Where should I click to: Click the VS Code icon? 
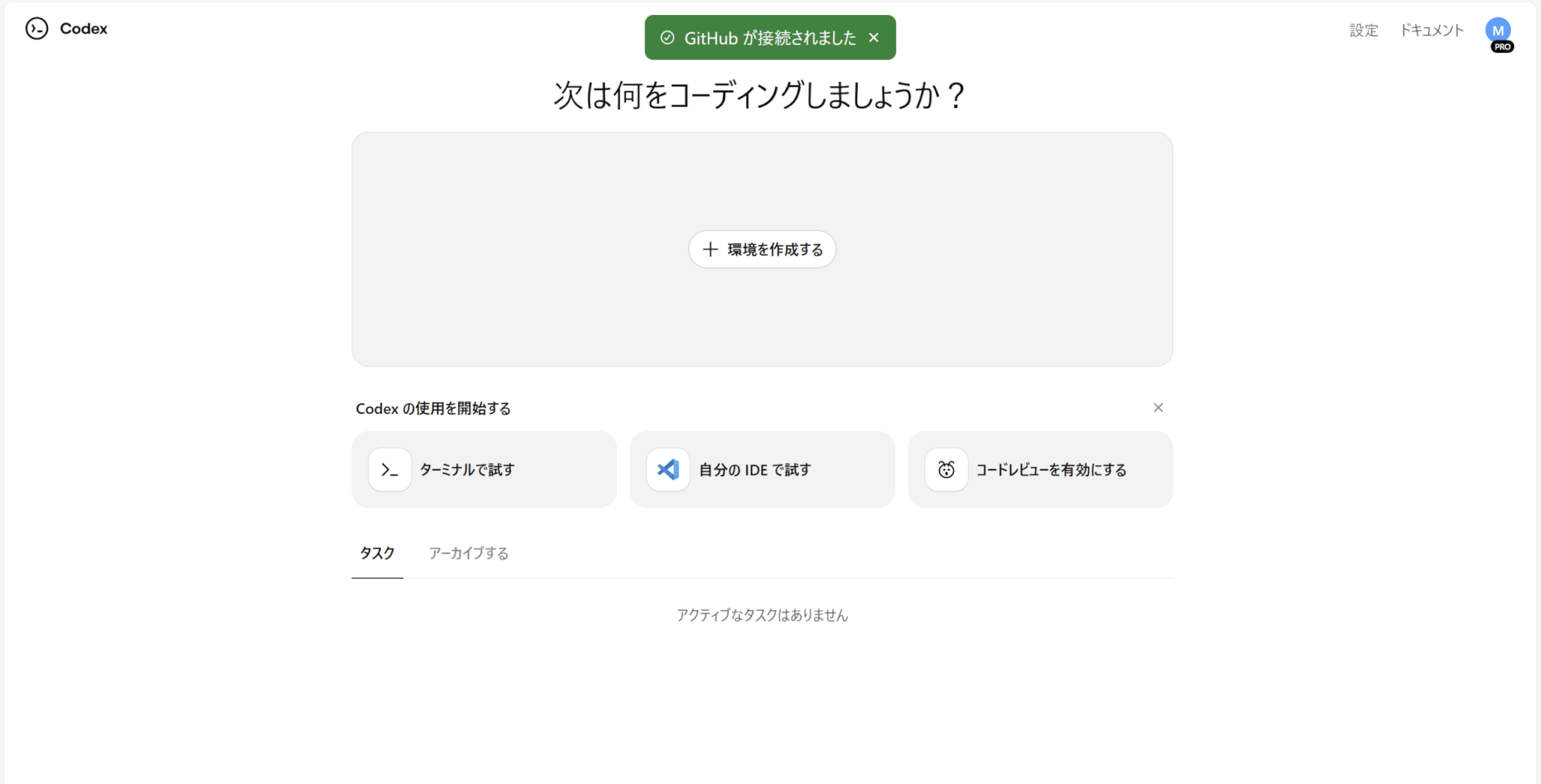click(x=668, y=469)
